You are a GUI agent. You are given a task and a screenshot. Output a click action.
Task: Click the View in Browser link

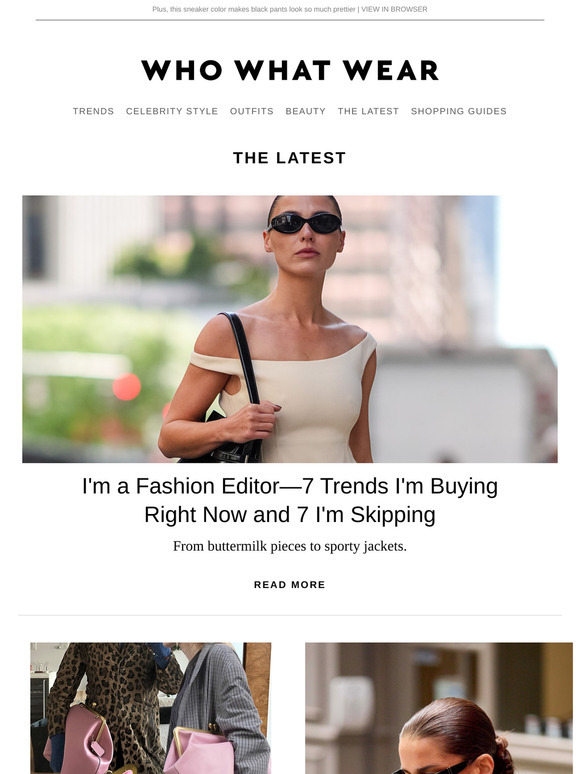point(394,9)
